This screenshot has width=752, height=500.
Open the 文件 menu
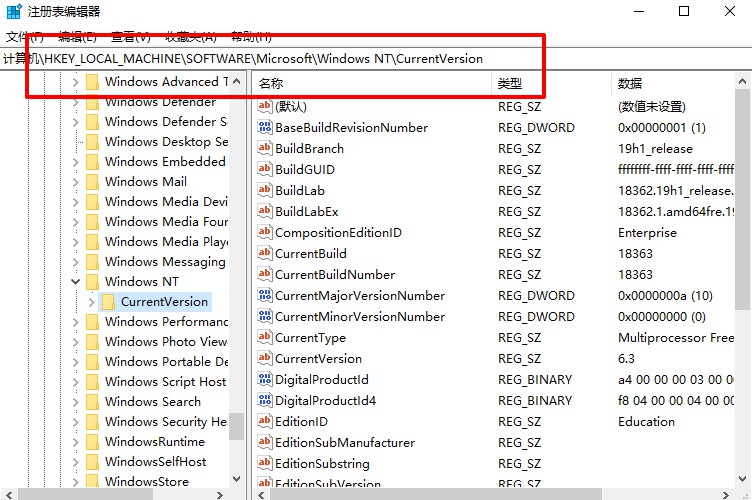[x=24, y=36]
